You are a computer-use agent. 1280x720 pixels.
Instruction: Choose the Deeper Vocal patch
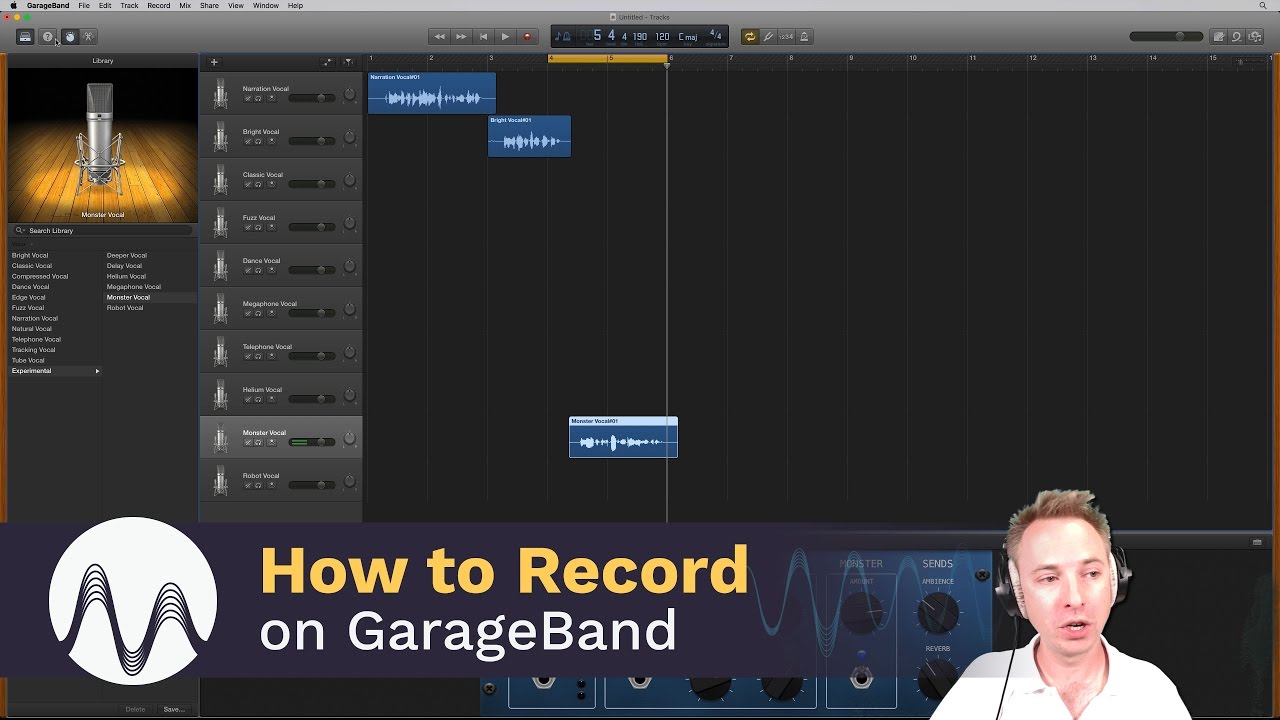[127, 255]
